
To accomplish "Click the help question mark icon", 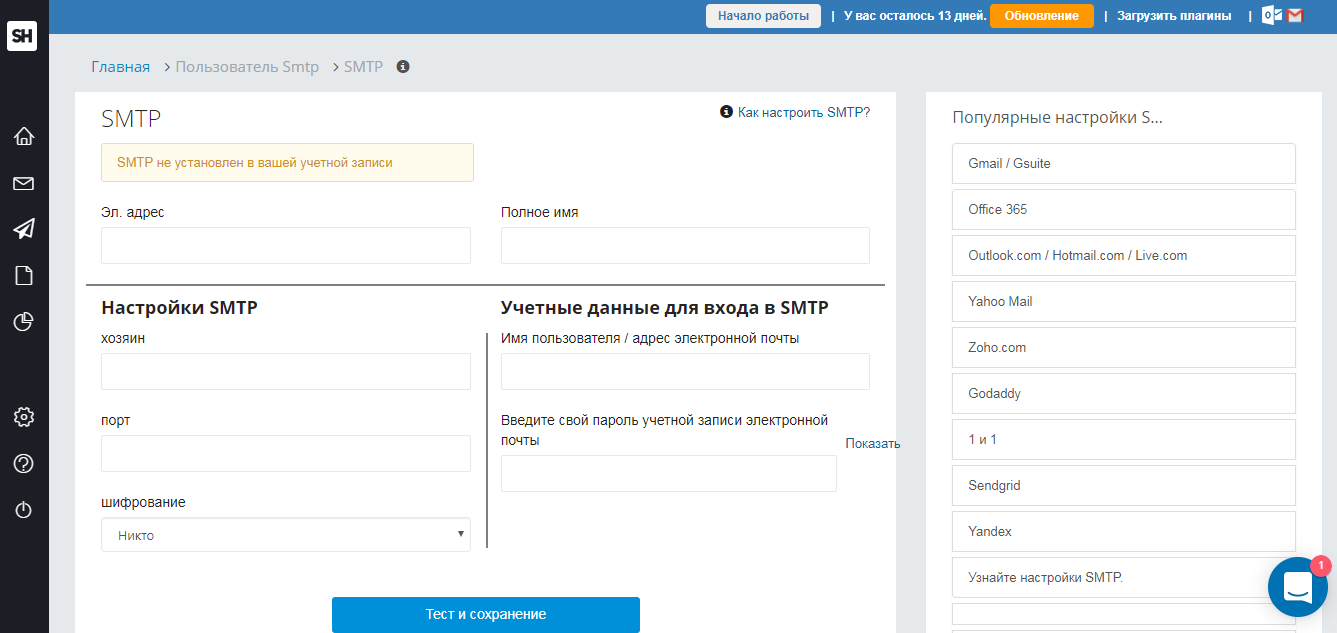I will click(x=24, y=463).
